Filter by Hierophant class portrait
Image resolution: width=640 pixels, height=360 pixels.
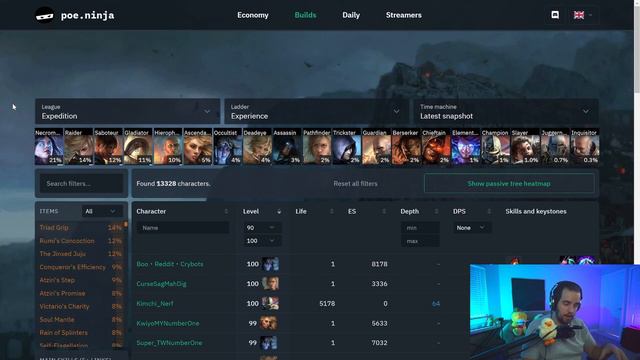(168, 147)
